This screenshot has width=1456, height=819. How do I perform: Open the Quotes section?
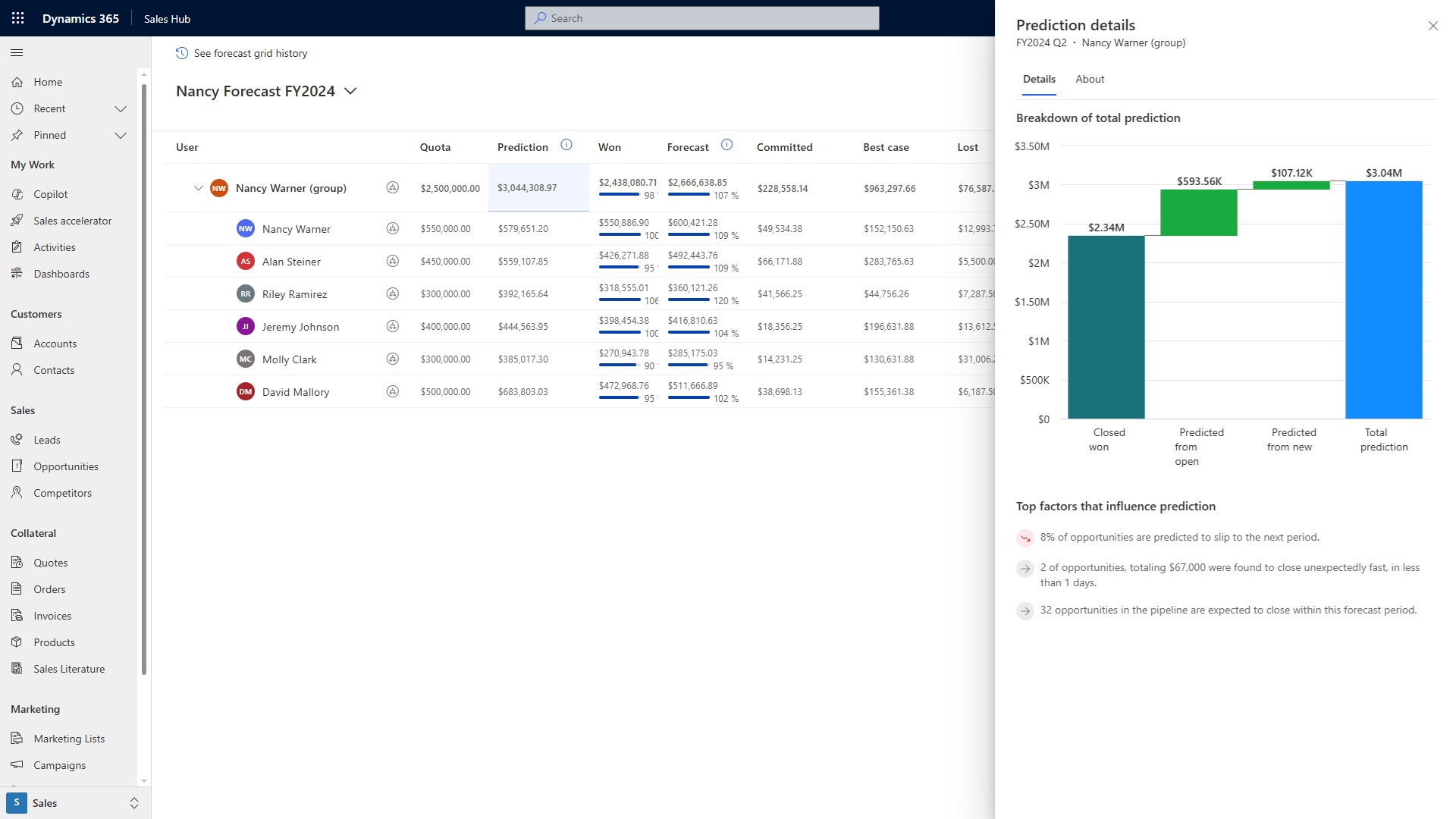point(51,562)
